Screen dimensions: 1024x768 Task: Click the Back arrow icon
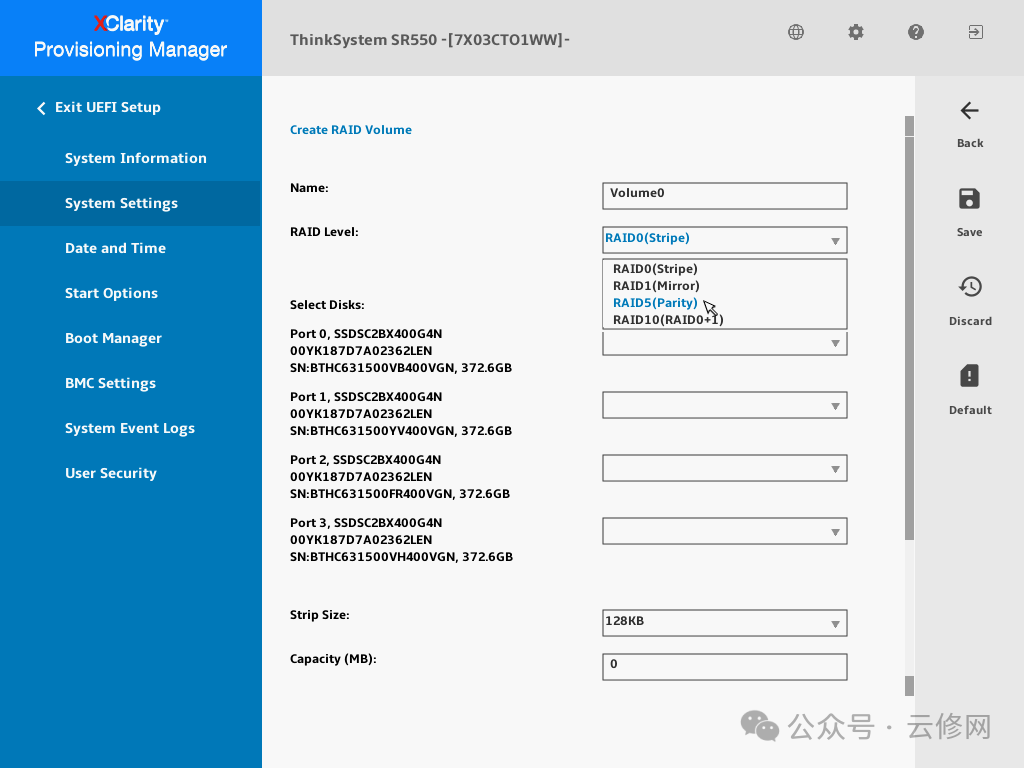pos(970,110)
